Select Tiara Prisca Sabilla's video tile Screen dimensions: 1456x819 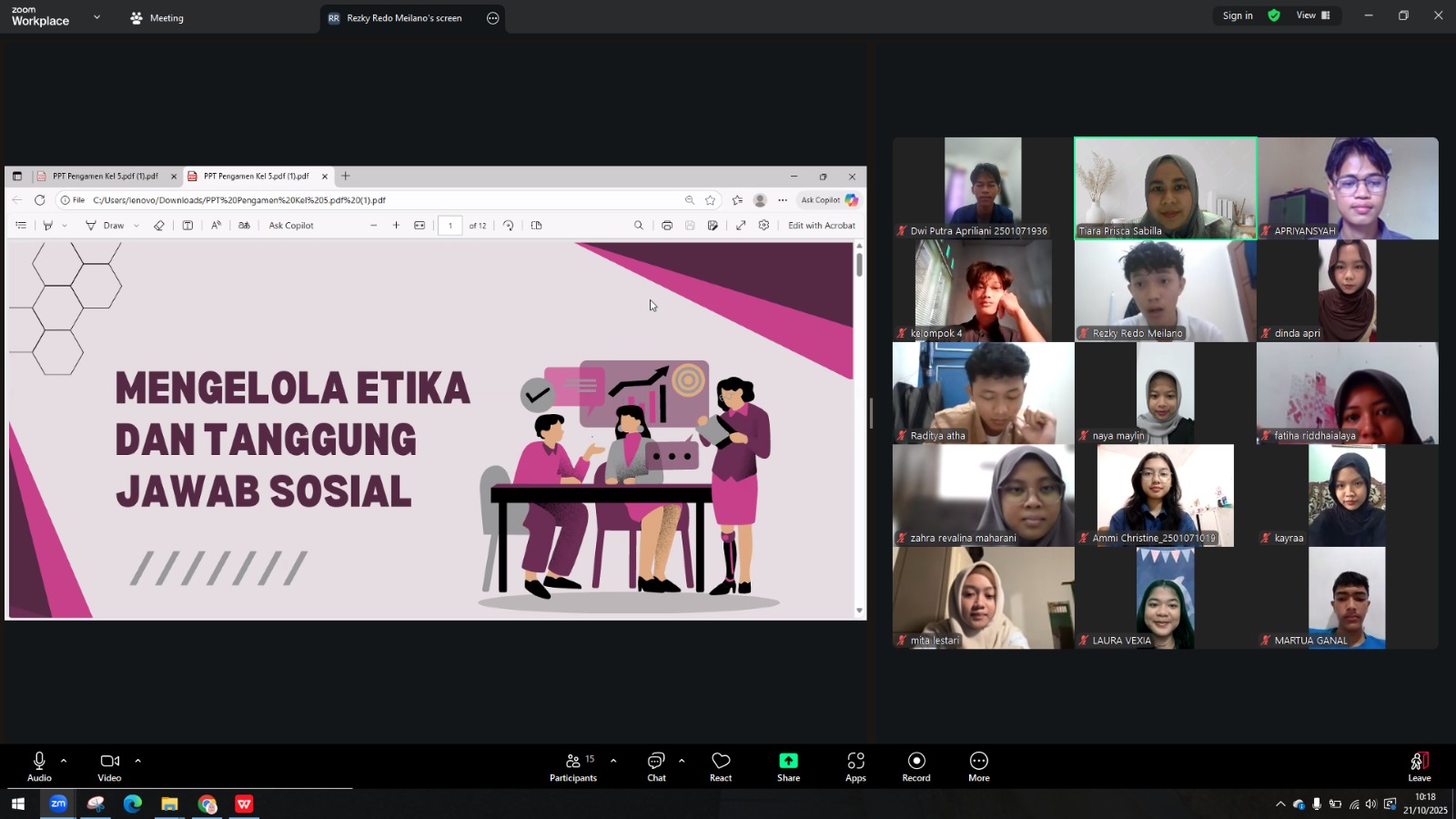click(1165, 187)
